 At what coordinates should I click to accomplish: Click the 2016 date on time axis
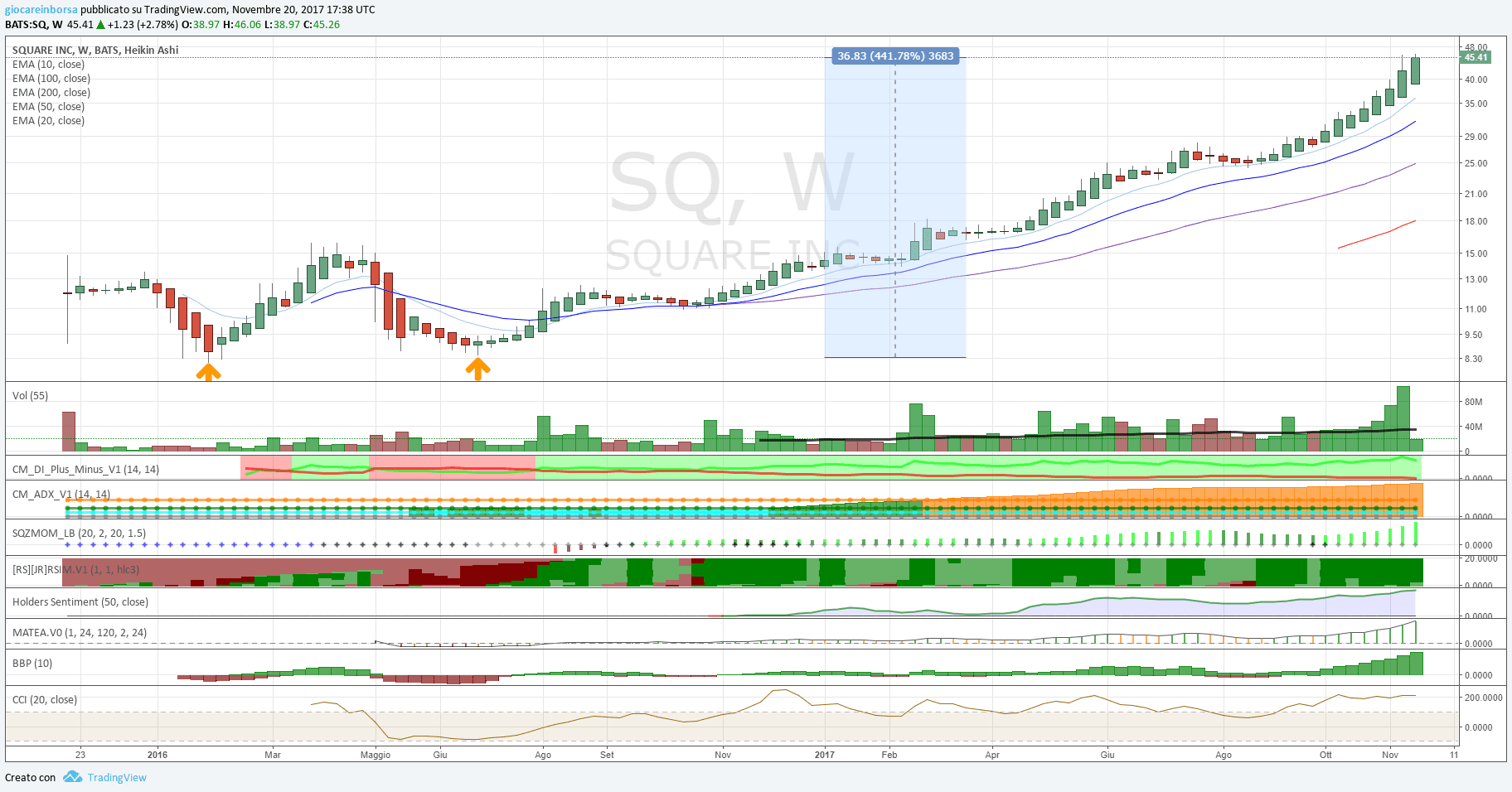click(x=157, y=755)
